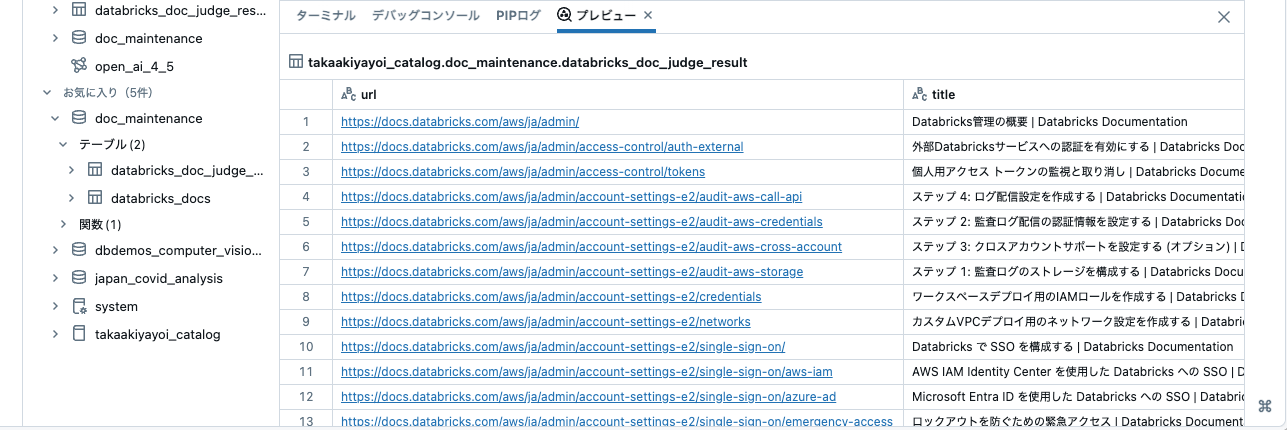Viewport: 1287px width, 430px height.
Task: Open the audit-aws-cross-account link
Action: point(591,247)
